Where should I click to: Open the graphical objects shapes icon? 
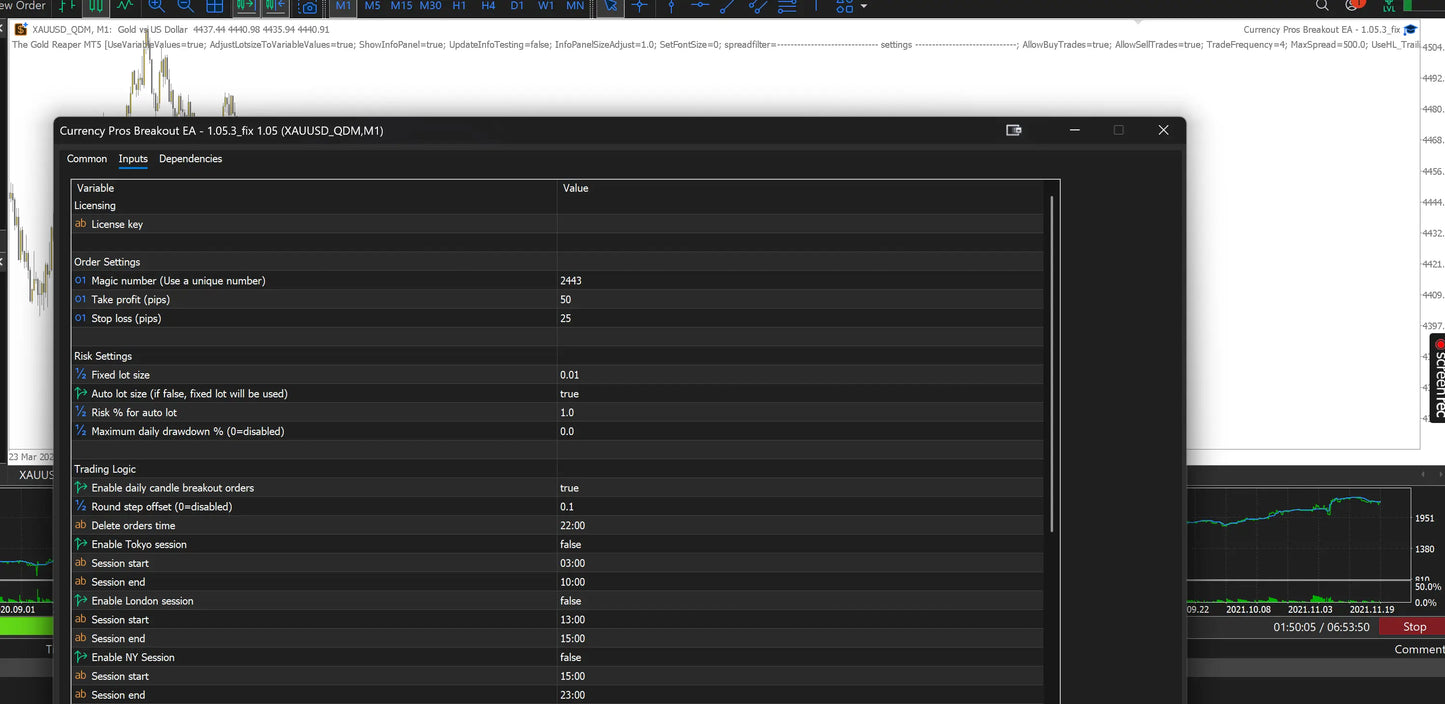[x=845, y=6]
